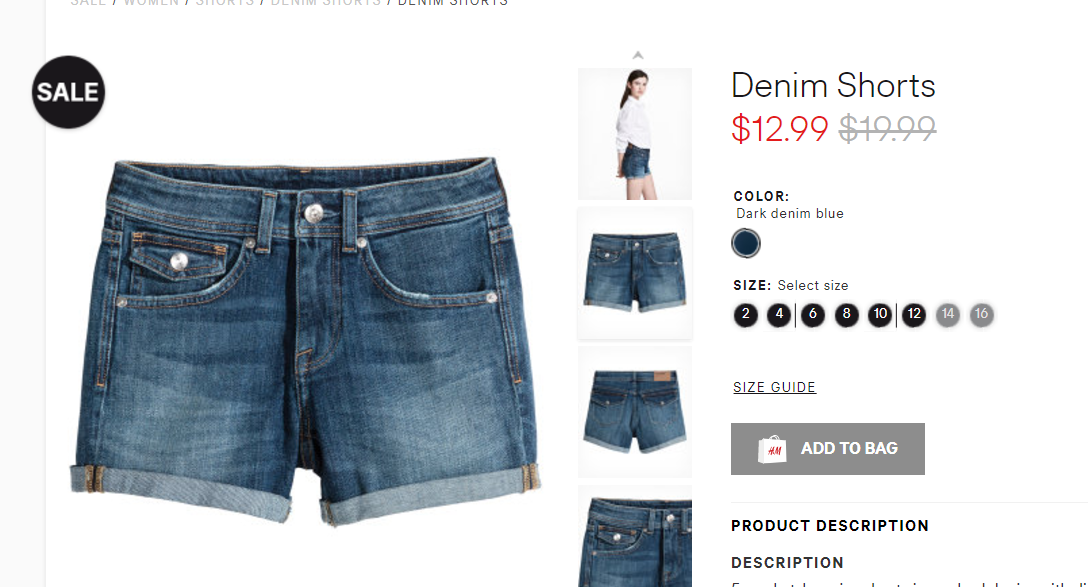Click the thumbnail carousel up arrow

pyautogui.click(x=638, y=55)
